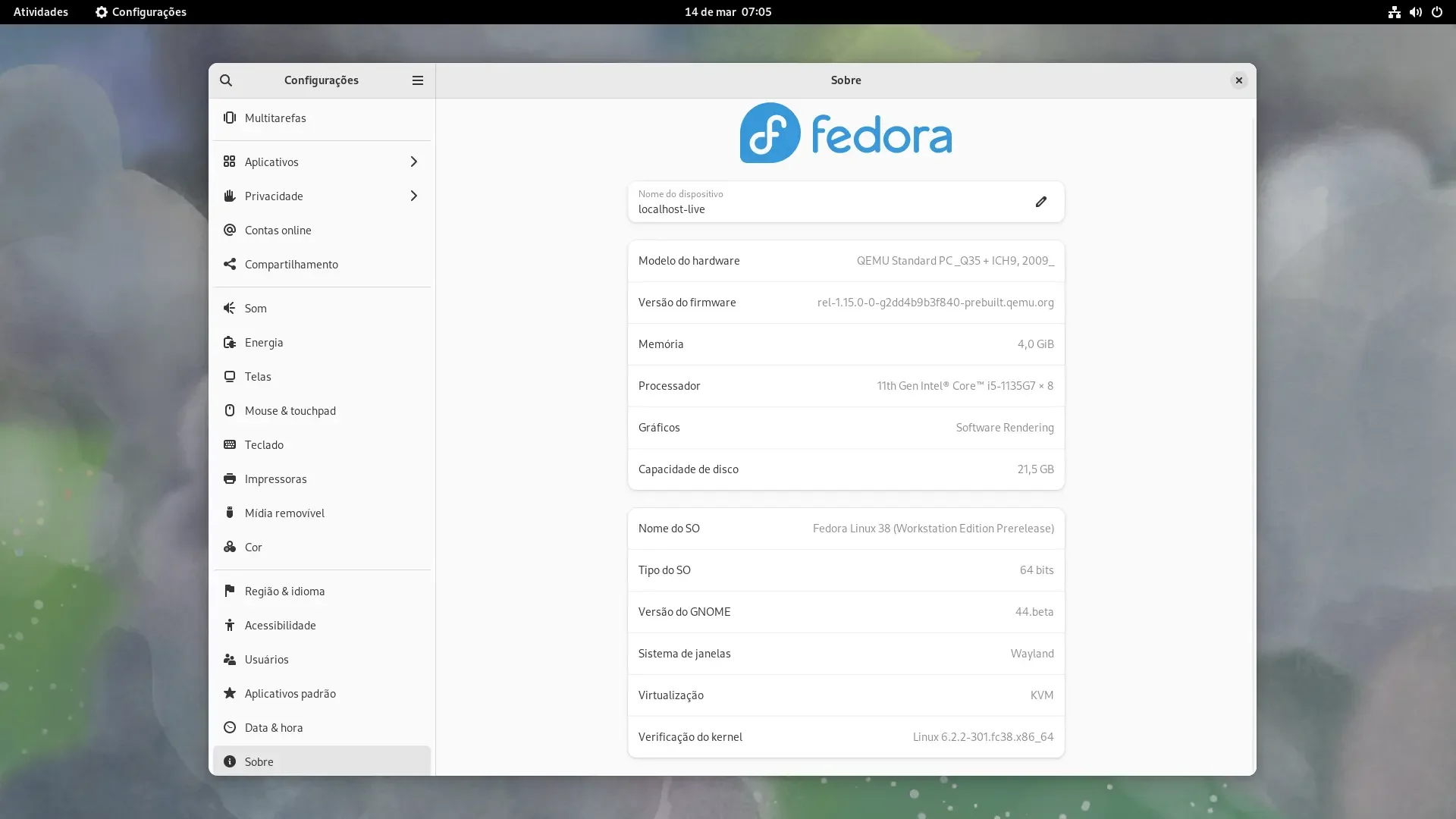
Task: Click the Sistema de janelas Wayland row
Action: point(846,654)
